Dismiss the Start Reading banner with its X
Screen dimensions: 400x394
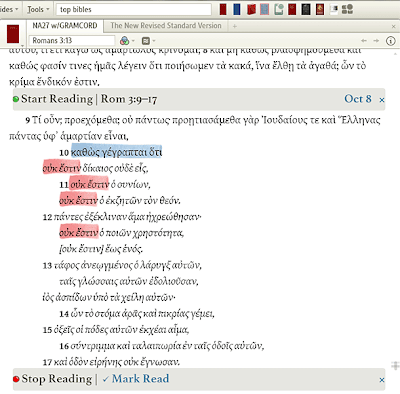click(x=382, y=100)
